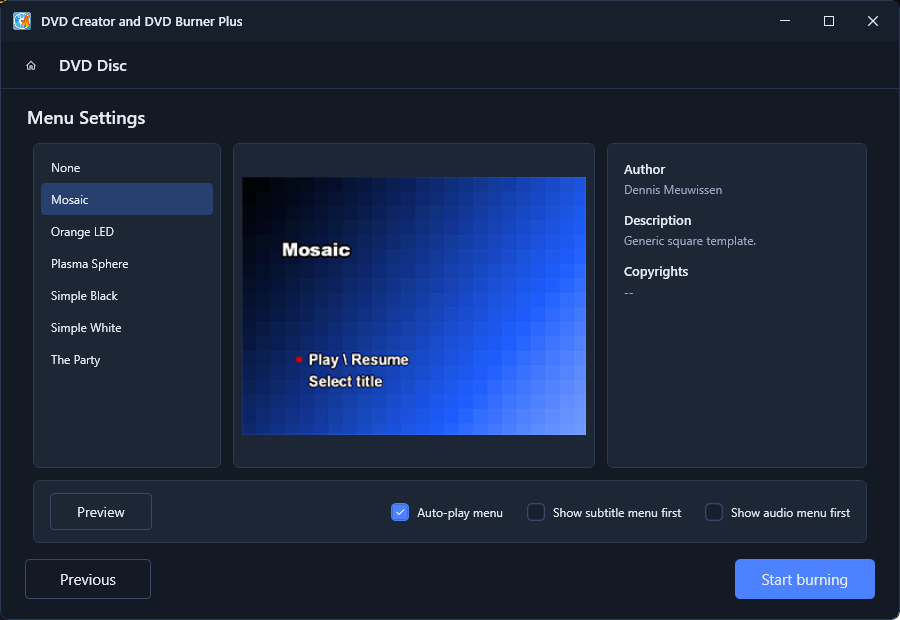Click the Copyrights label

coord(656,272)
